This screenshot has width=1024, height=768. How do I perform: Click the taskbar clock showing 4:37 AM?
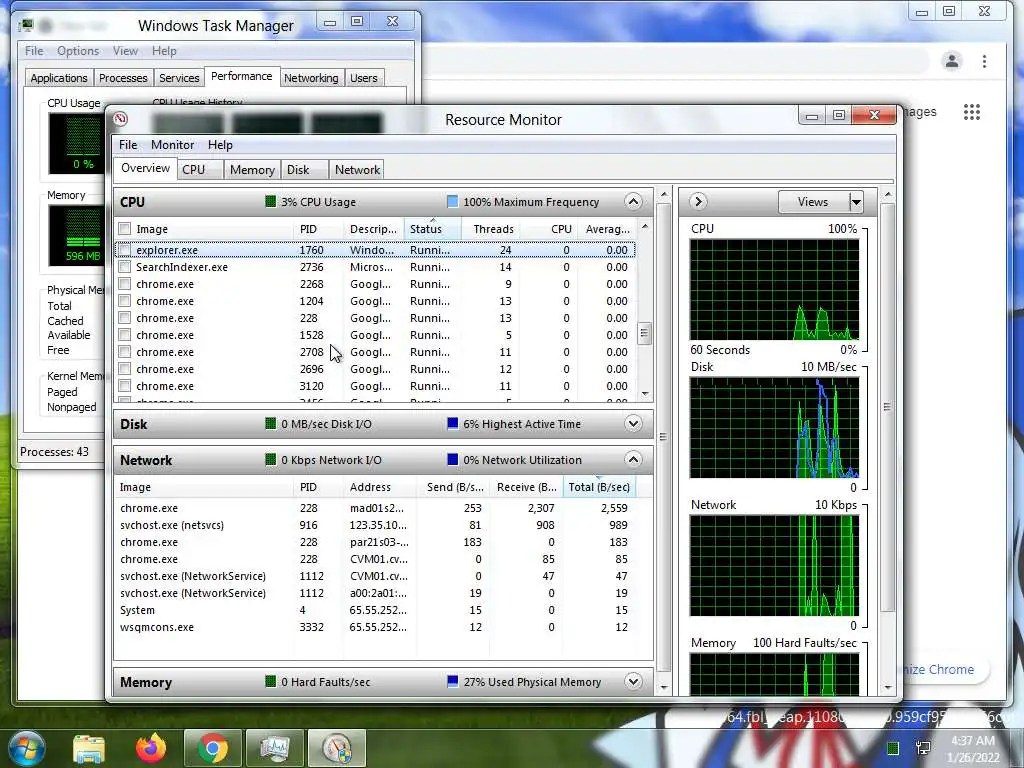click(974, 748)
